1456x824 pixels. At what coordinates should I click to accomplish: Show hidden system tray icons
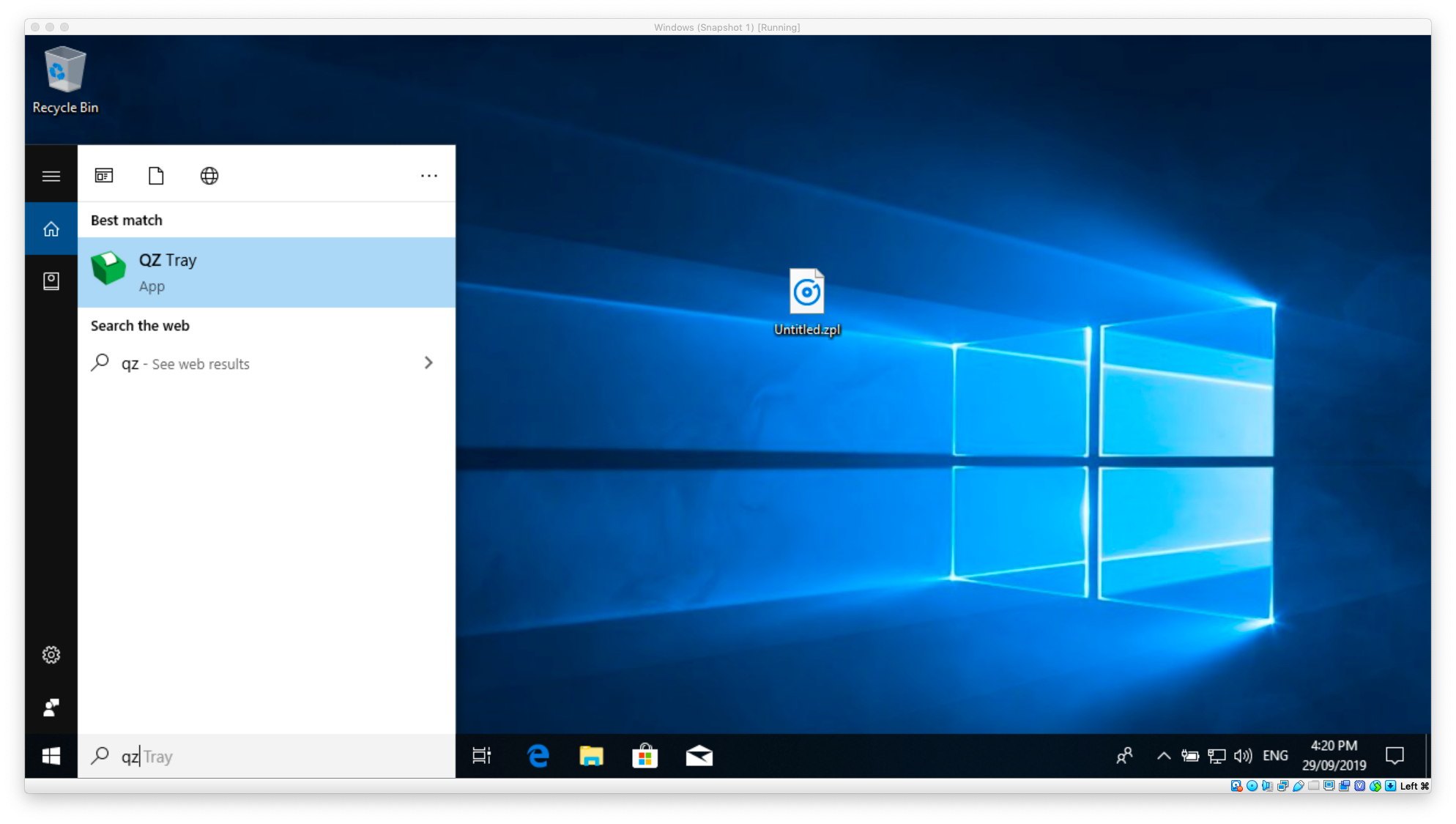click(1163, 756)
